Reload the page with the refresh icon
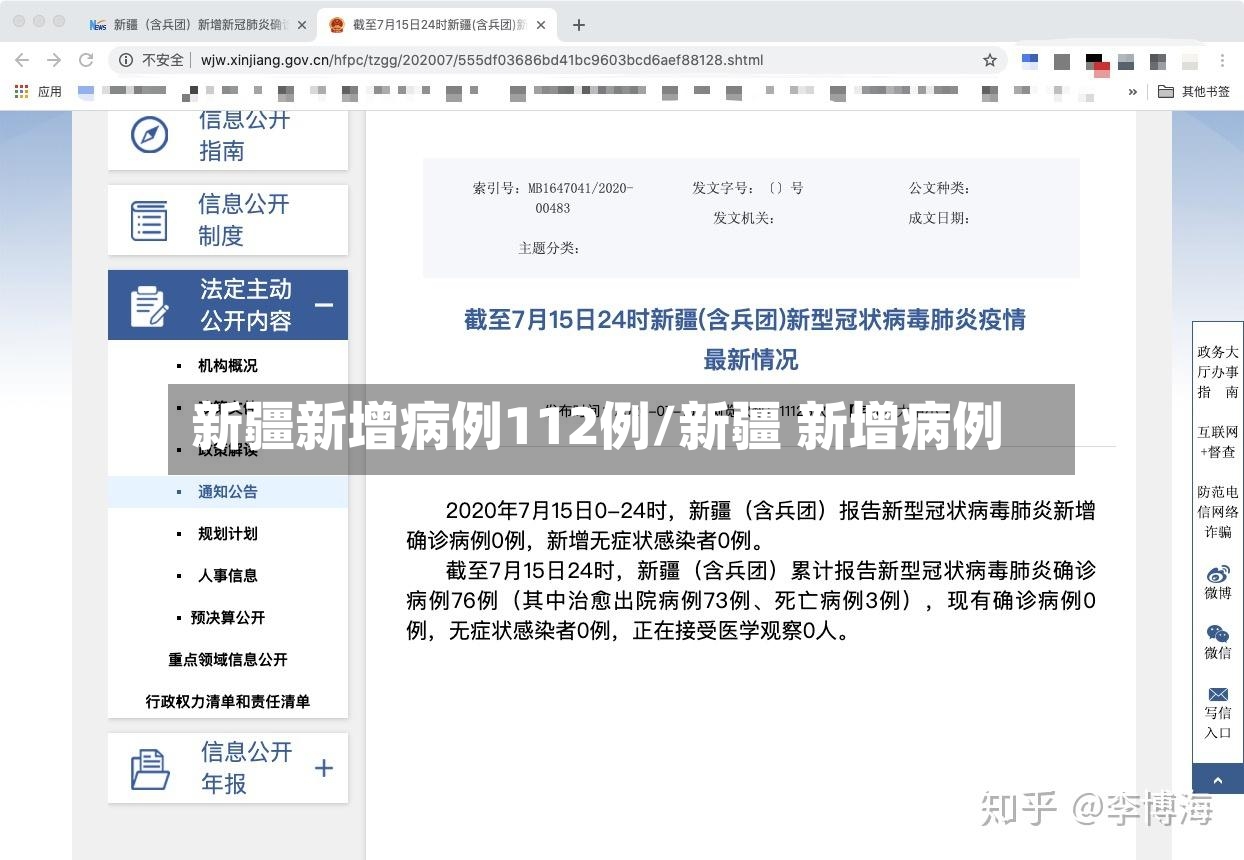This screenshot has width=1244, height=860. pos(86,60)
